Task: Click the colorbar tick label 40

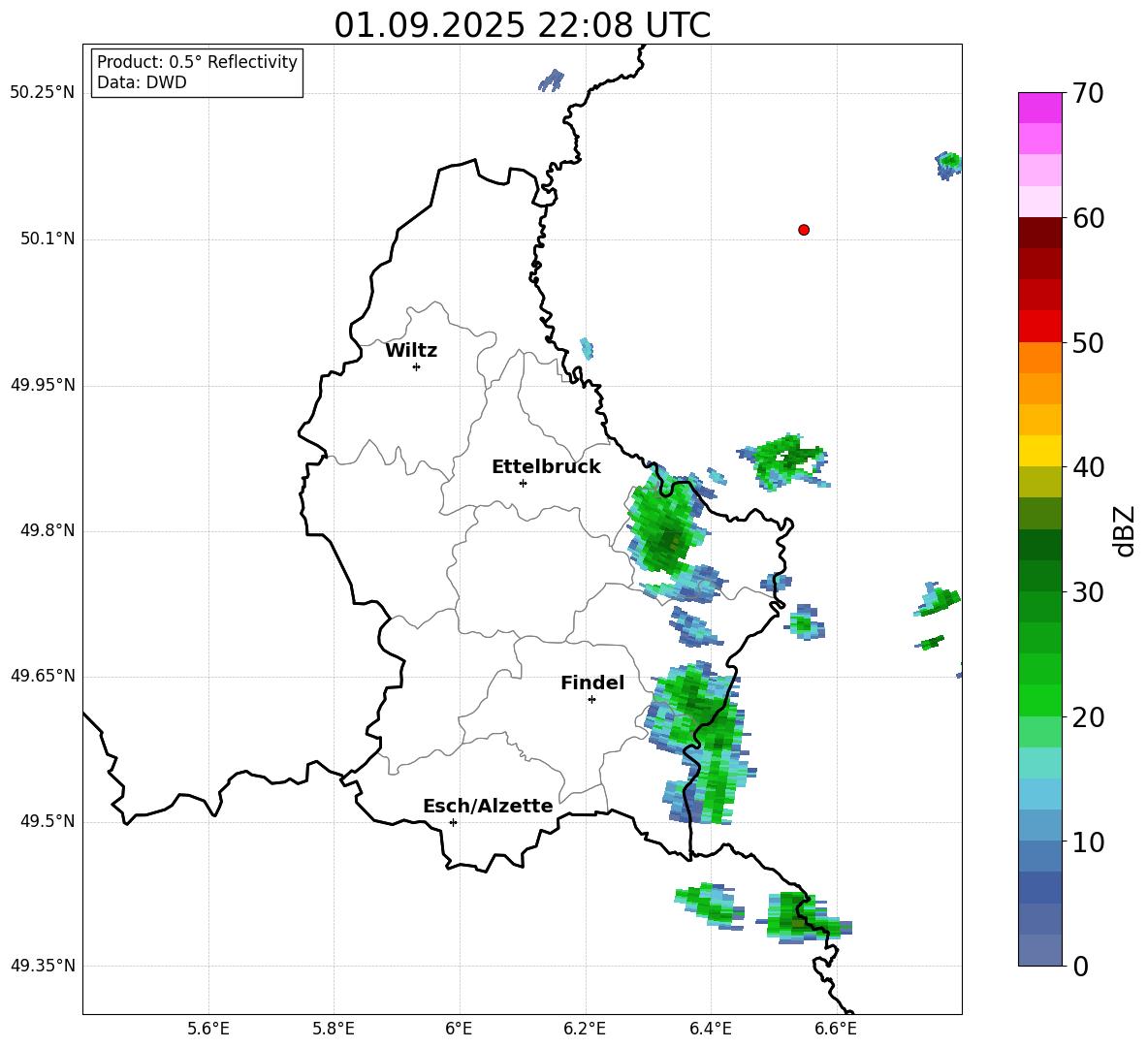Action: point(1089,467)
